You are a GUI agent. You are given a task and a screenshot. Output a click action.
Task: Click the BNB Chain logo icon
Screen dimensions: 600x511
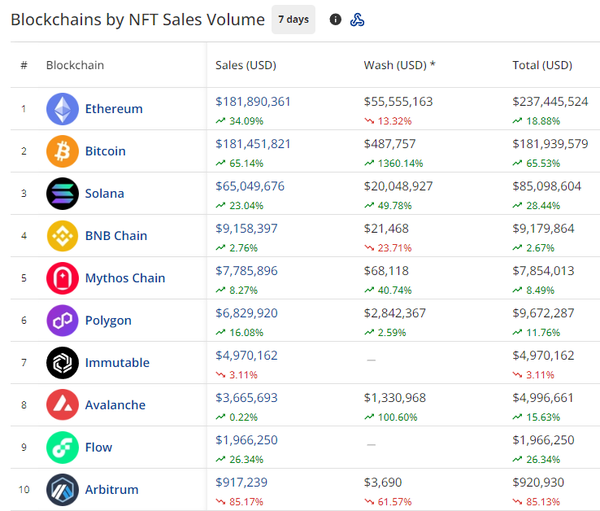coord(62,236)
